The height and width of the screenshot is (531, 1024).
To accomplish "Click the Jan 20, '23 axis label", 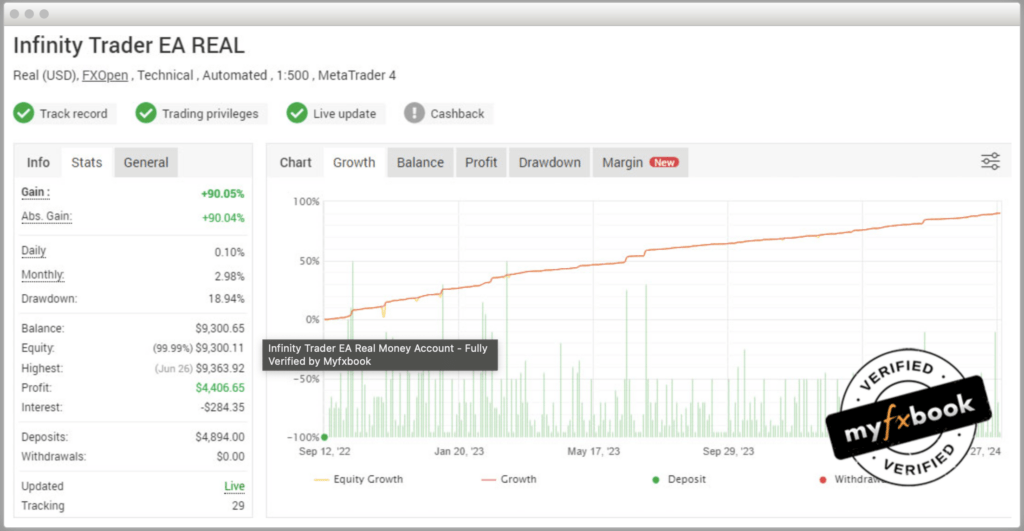I will tap(459, 451).
